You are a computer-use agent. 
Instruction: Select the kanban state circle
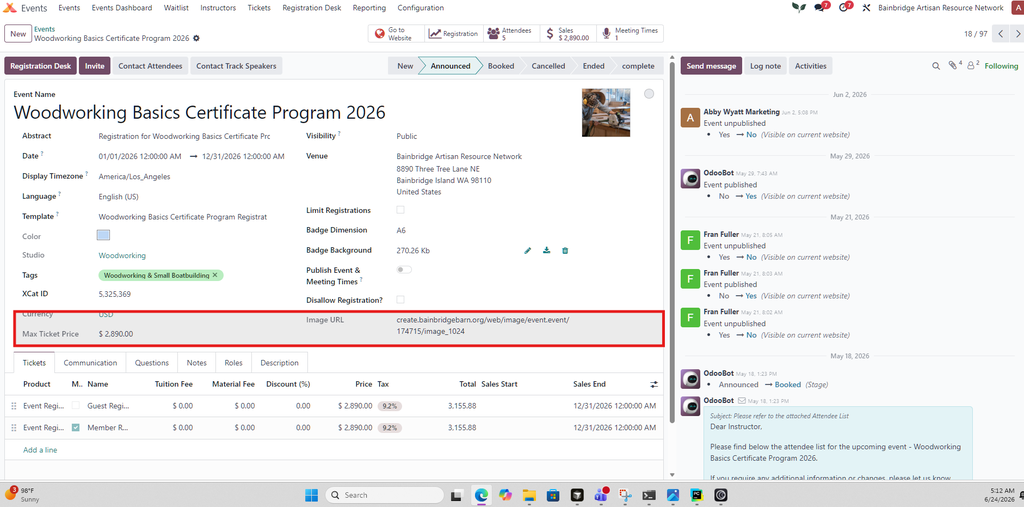point(648,94)
